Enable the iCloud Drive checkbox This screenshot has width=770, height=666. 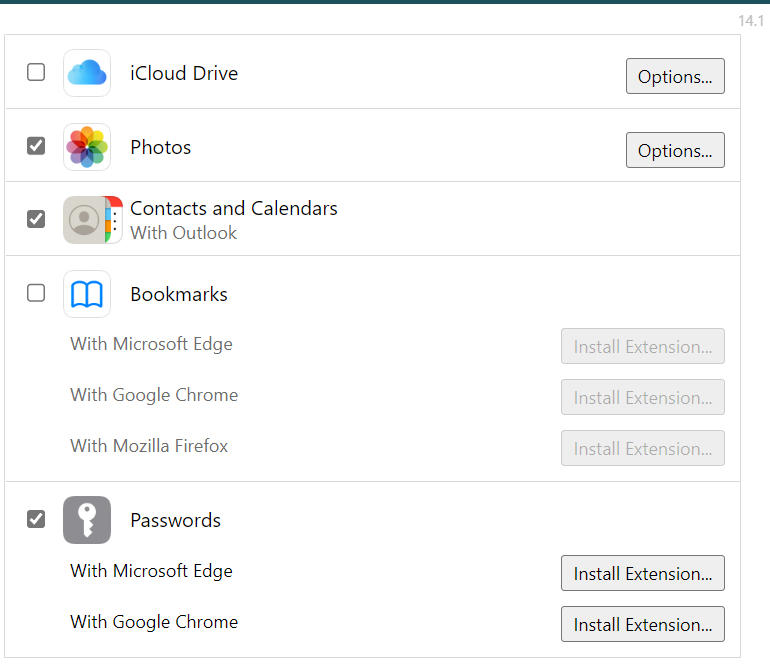coord(36,72)
